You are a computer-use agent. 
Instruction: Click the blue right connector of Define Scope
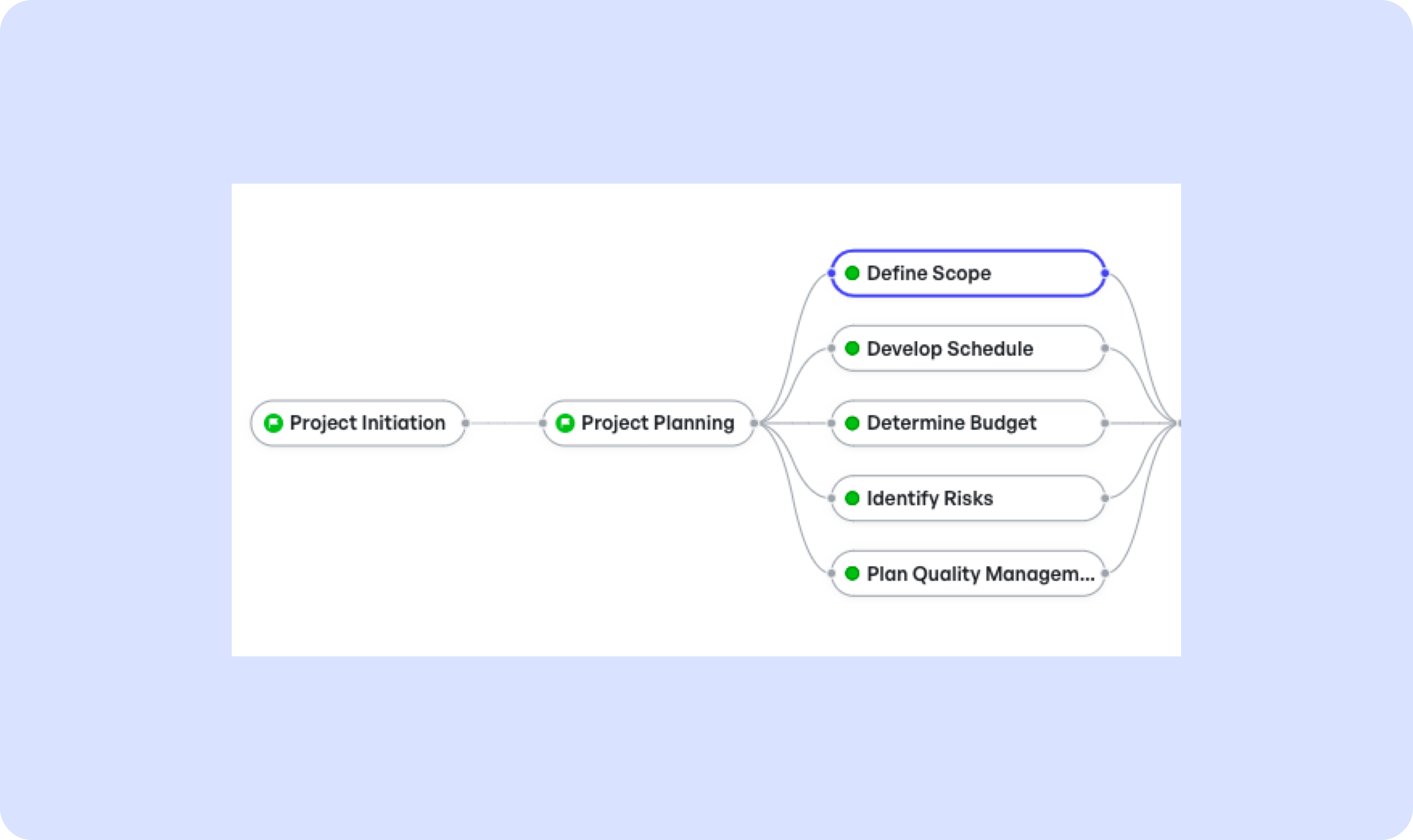(x=1105, y=273)
